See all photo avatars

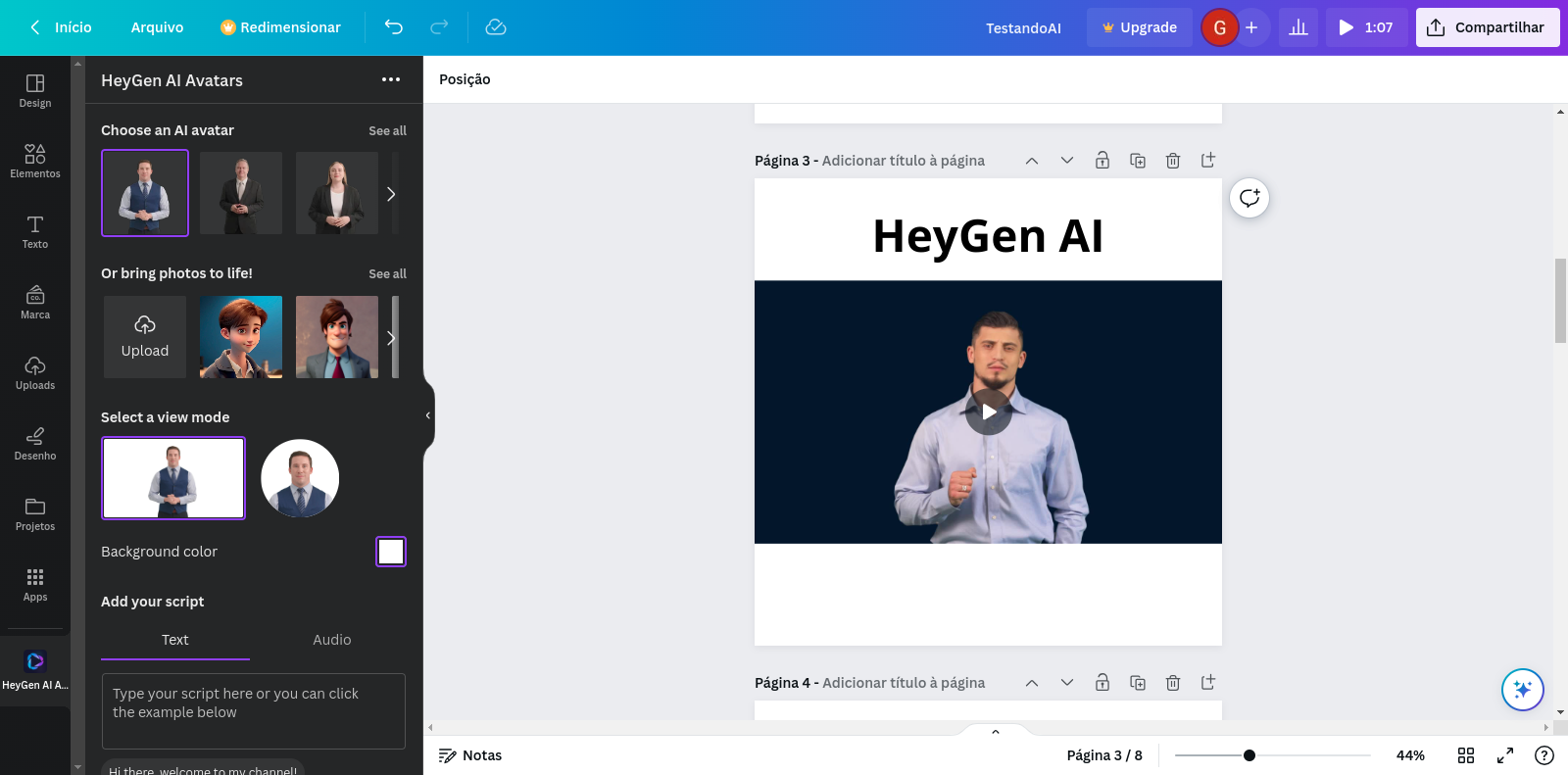387,273
